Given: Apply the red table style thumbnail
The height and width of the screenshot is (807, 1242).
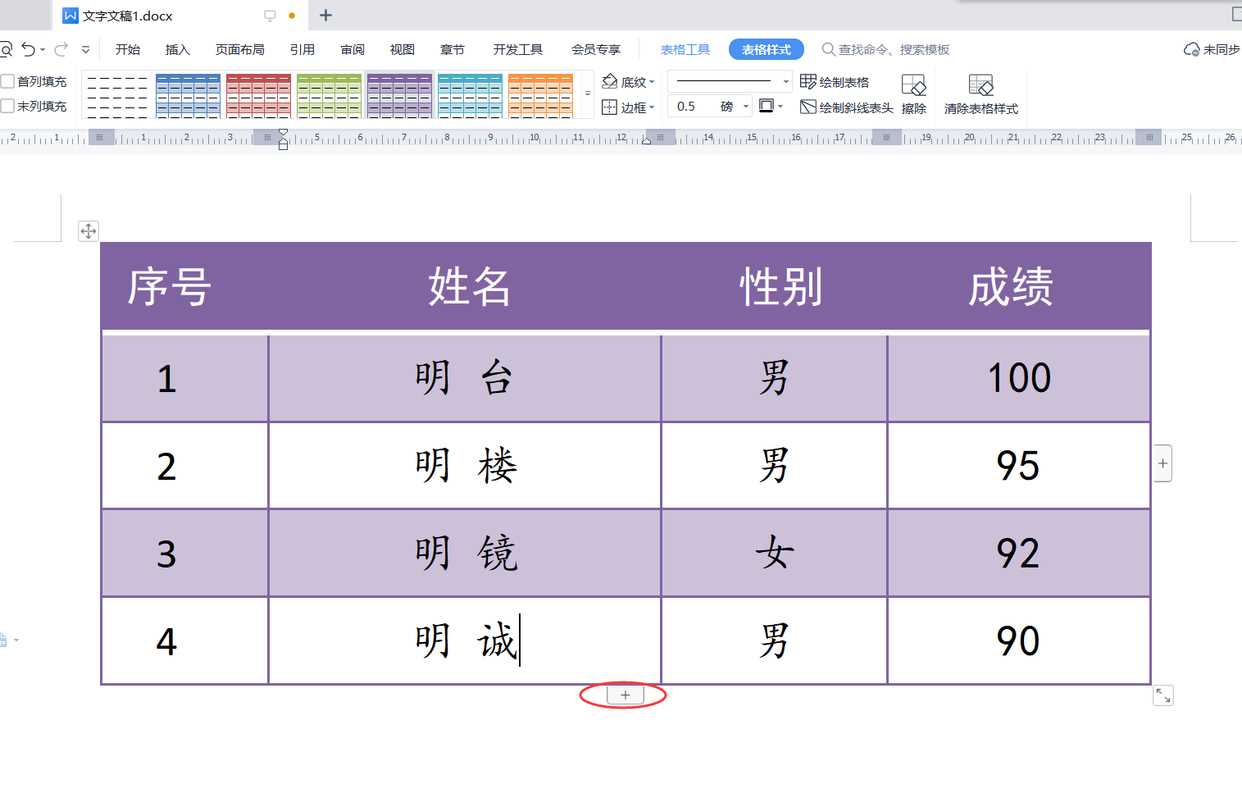Looking at the screenshot, I should (x=258, y=95).
